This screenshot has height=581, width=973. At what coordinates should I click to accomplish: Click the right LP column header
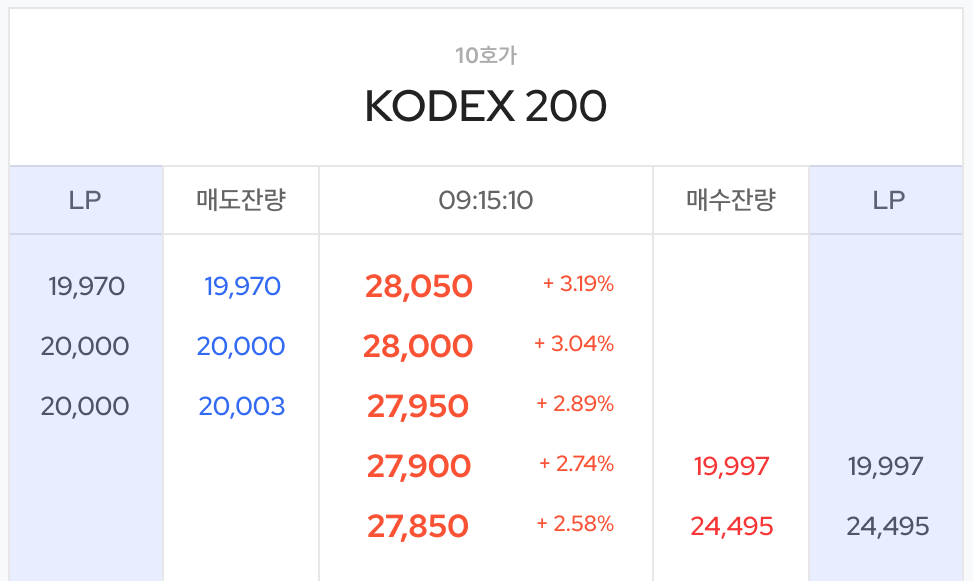[886, 199]
